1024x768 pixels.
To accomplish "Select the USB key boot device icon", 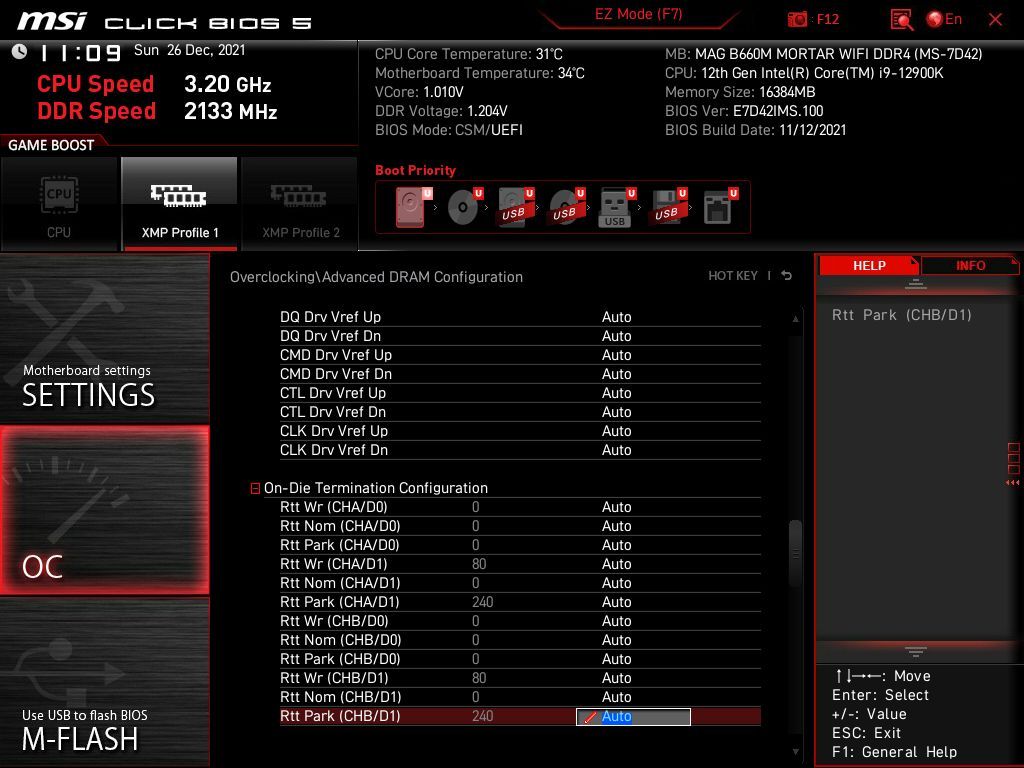I will (615, 207).
